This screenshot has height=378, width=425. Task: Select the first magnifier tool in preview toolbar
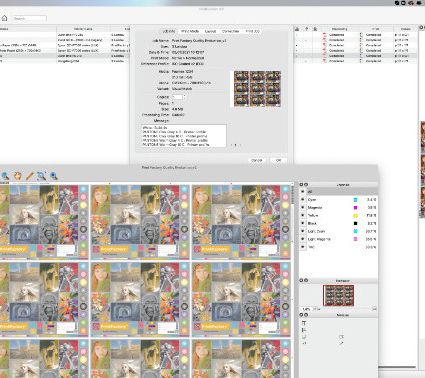tap(5, 176)
